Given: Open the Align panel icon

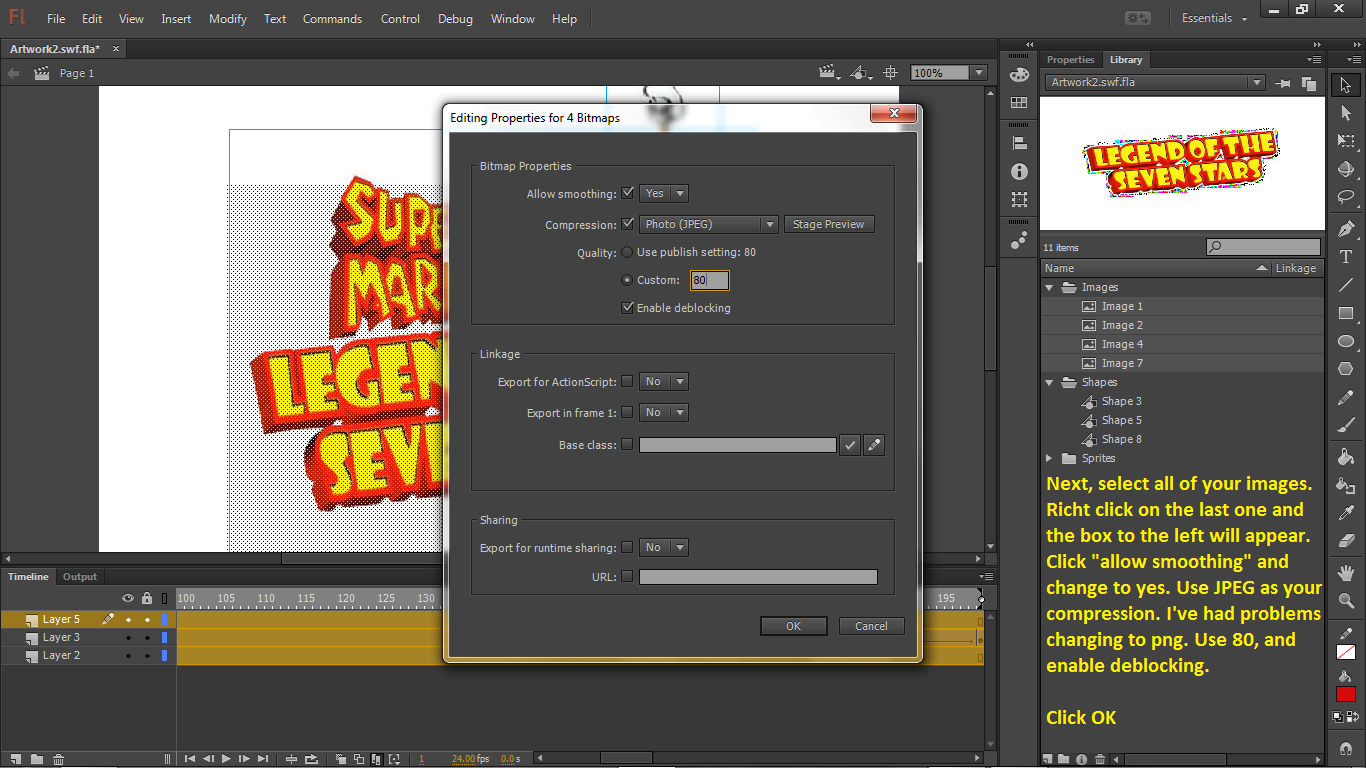Looking at the screenshot, I should point(1019,143).
